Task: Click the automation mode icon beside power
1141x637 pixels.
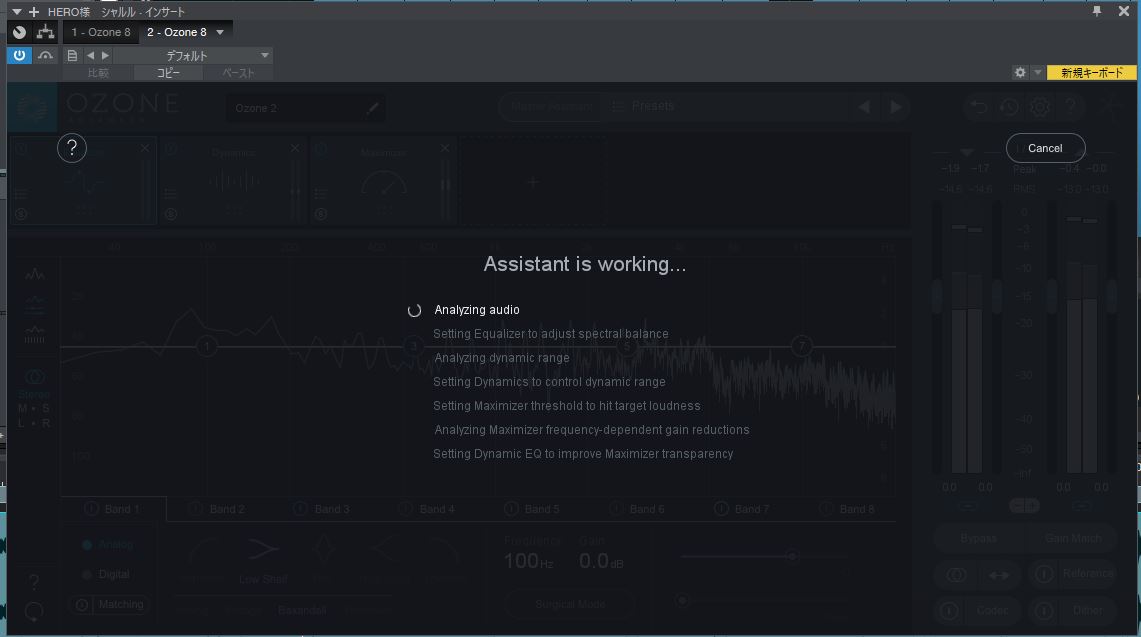Action: (45, 55)
